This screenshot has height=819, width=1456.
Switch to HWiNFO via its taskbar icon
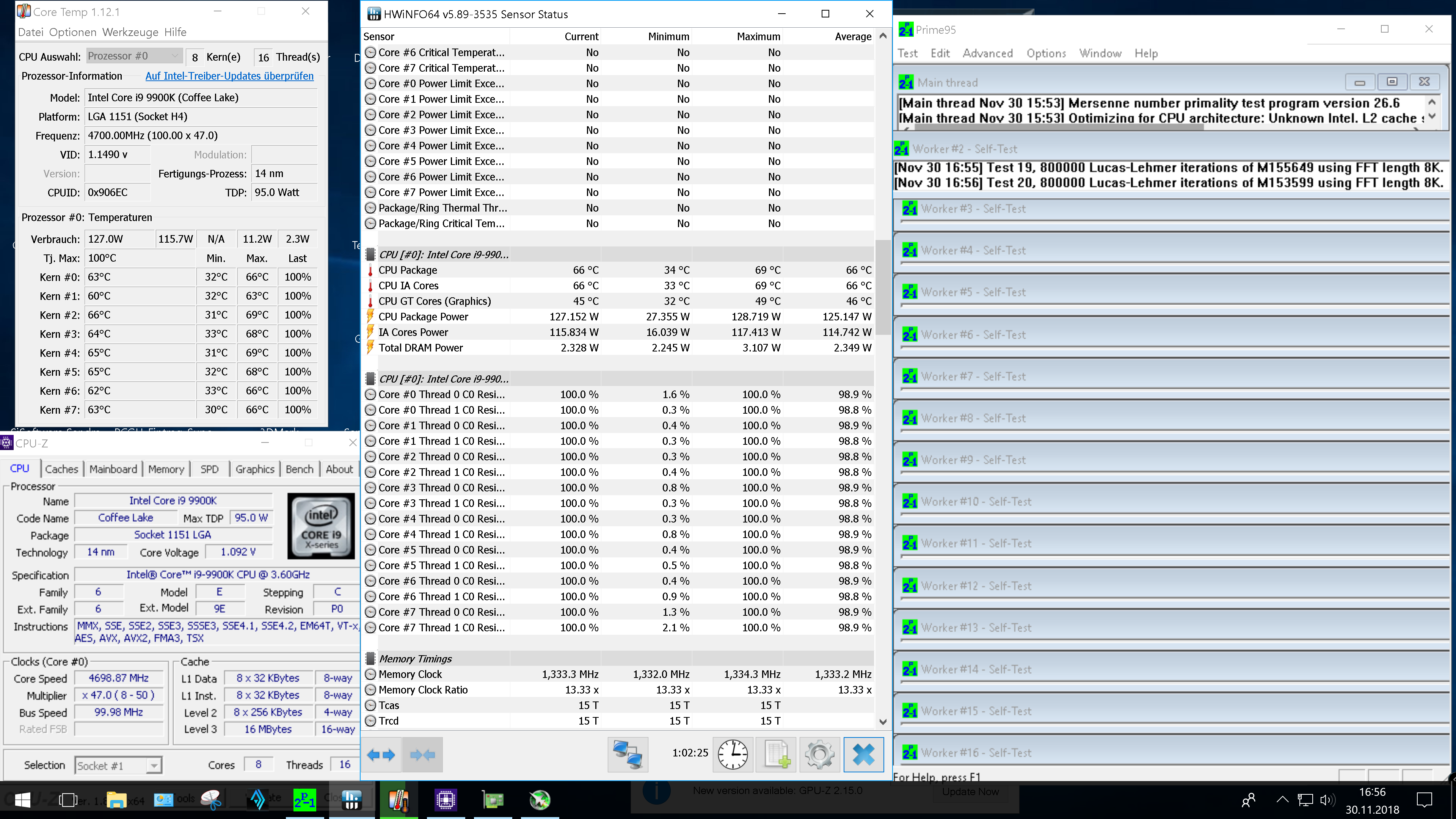[351, 800]
